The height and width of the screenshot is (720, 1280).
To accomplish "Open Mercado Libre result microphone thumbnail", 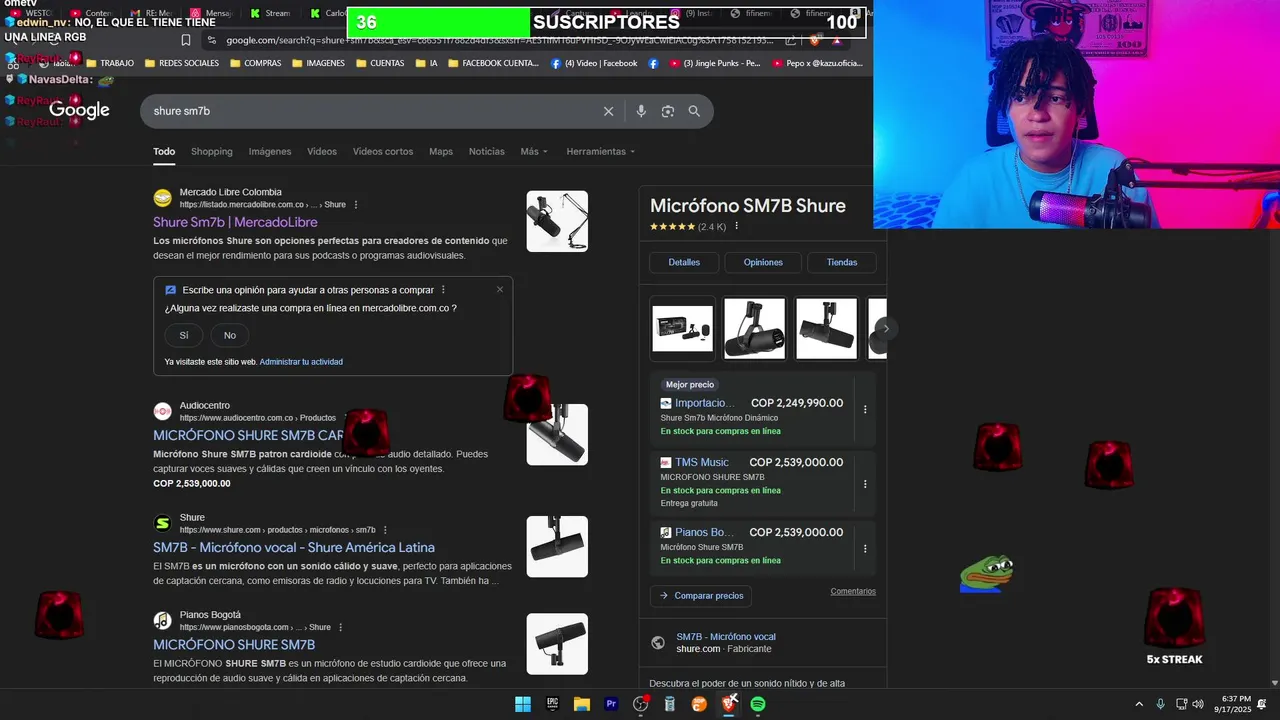I will point(557,221).
